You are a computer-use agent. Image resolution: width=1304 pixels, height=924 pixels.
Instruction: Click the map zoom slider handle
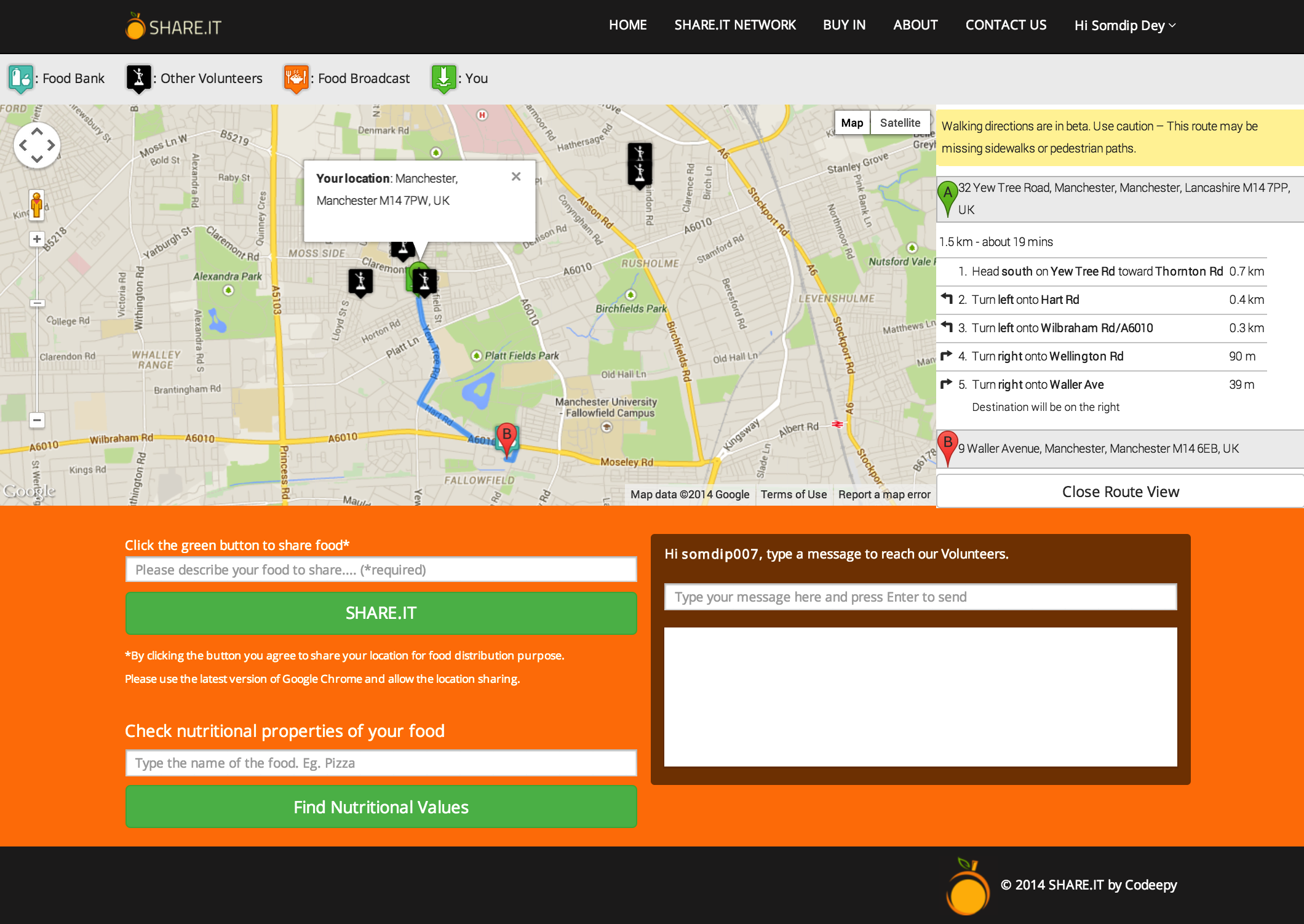tap(37, 303)
